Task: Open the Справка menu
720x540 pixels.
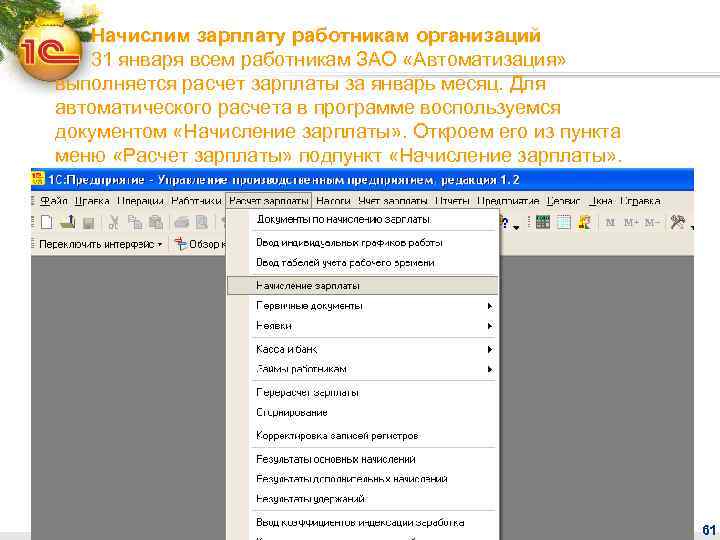Action: 641,201
